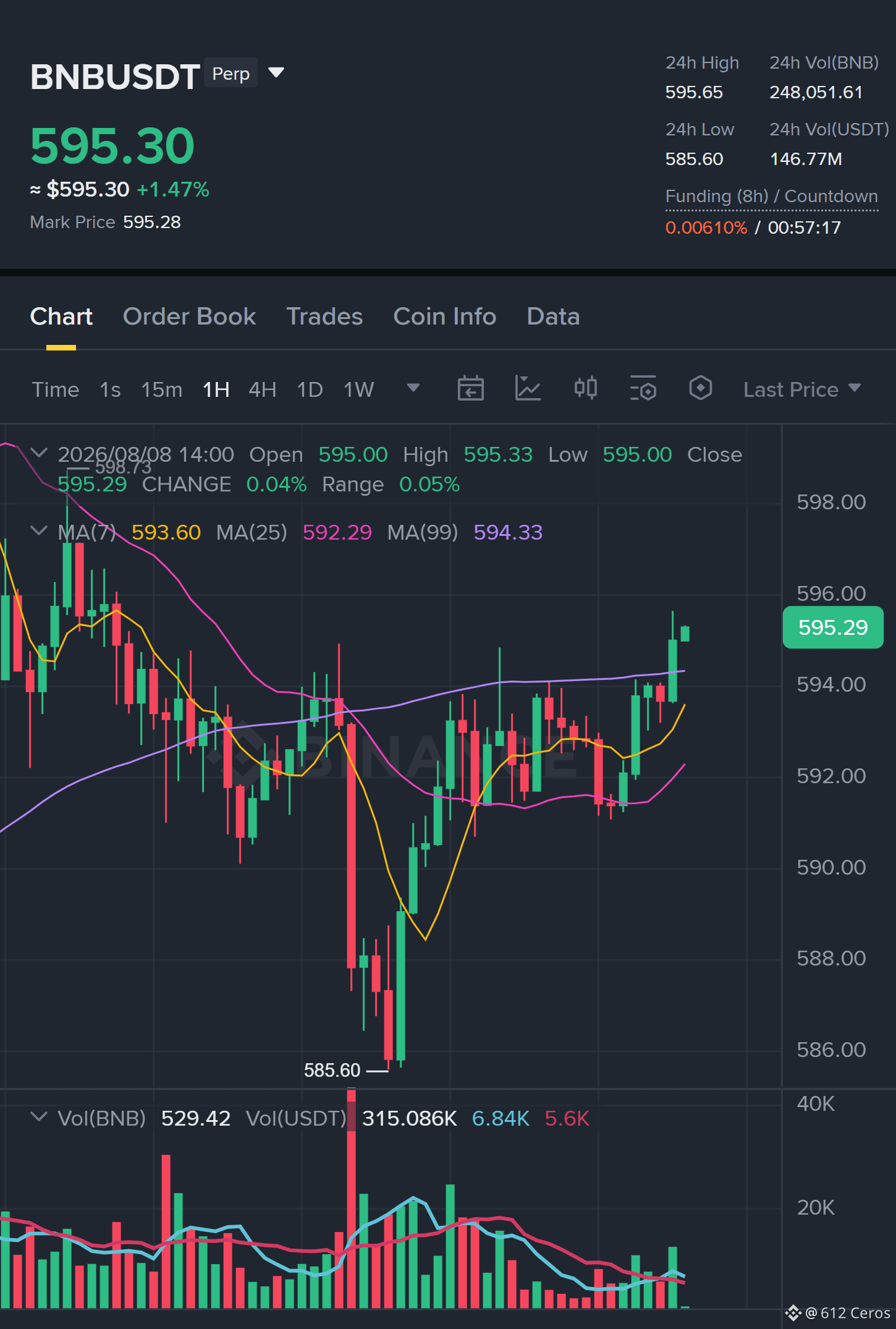Tap the MA(7) value 593.60
Viewport: 896px width, 1329px height.
pos(166,532)
